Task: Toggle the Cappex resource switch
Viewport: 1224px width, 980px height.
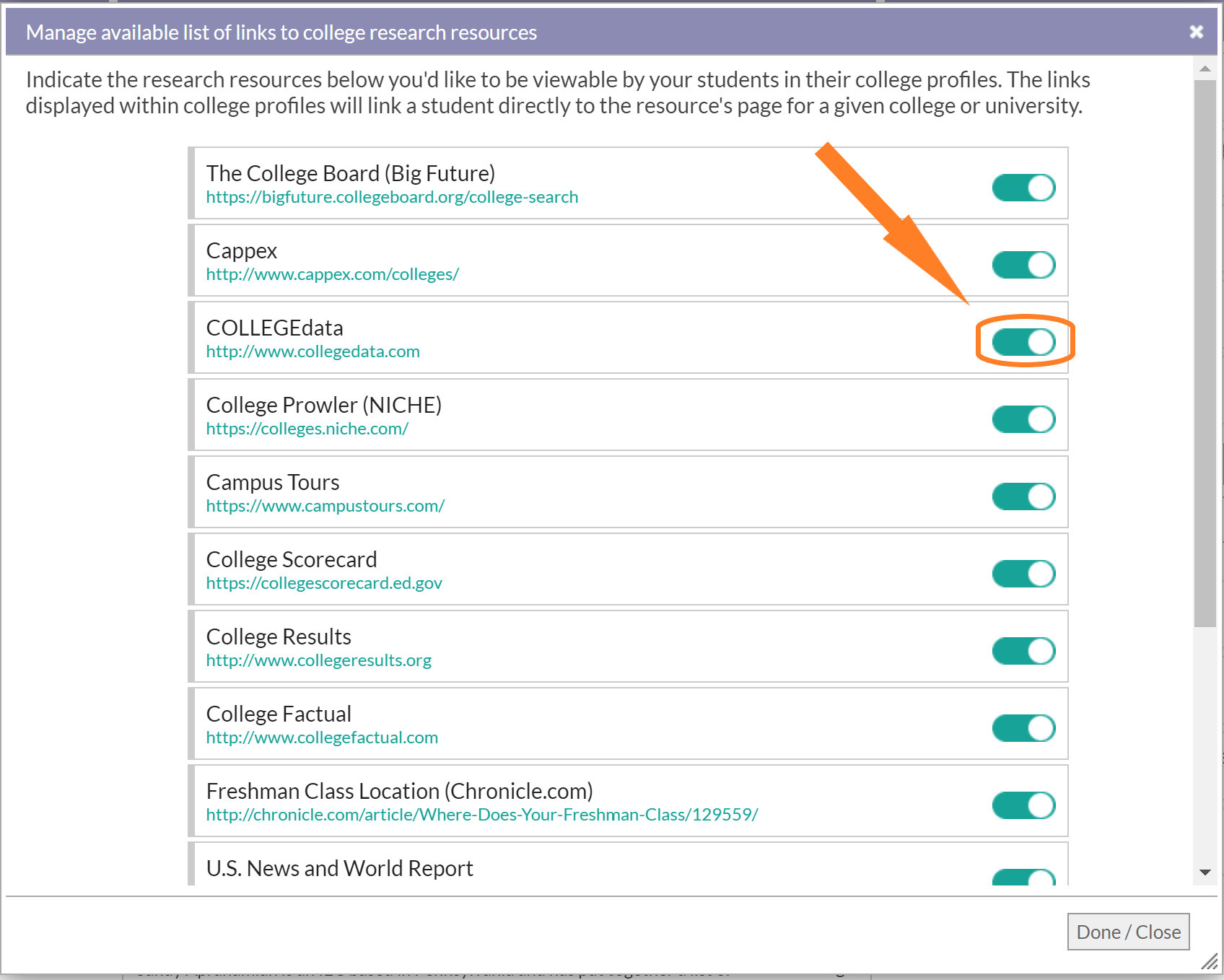Action: pos(1024,265)
